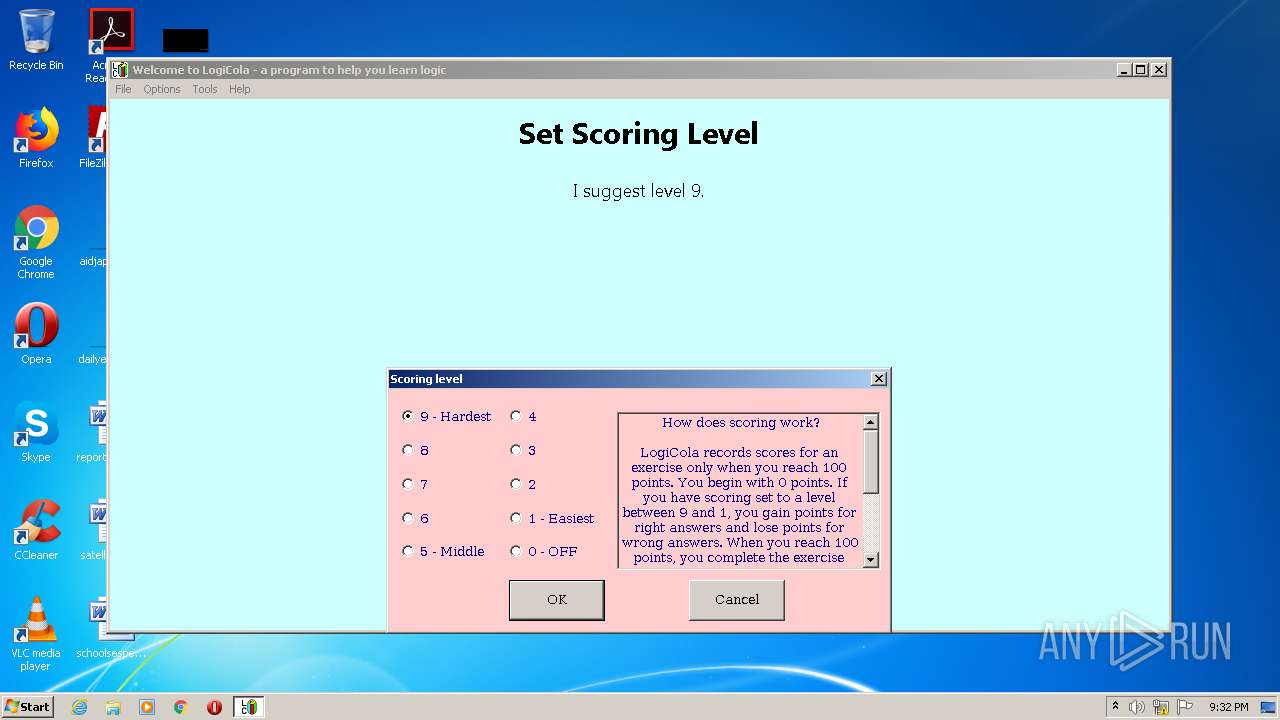Open Internet Explorer from the taskbar

(x=79, y=707)
